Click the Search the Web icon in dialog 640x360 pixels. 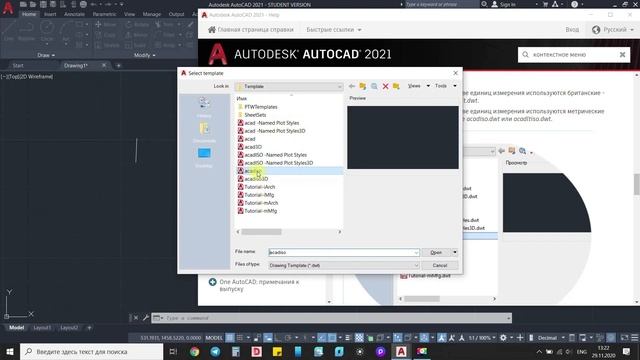(374, 86)
